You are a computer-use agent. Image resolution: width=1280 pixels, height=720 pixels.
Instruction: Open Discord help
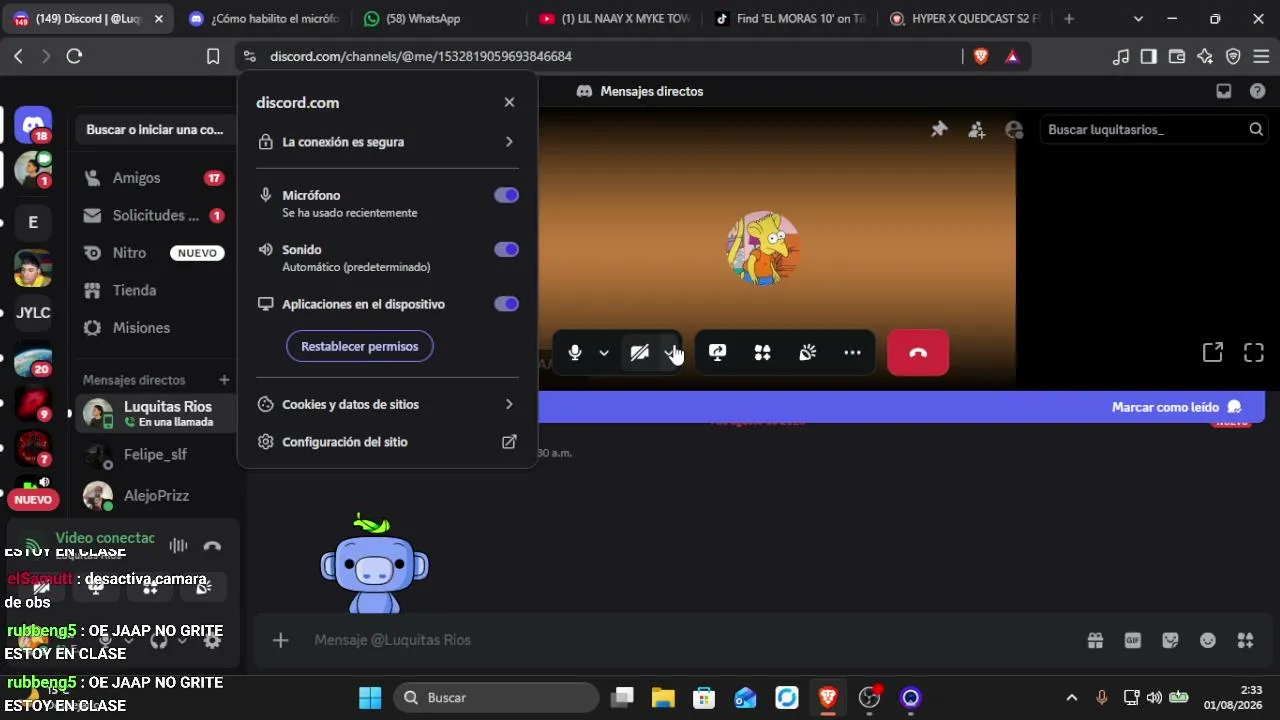click(1257, 91)
